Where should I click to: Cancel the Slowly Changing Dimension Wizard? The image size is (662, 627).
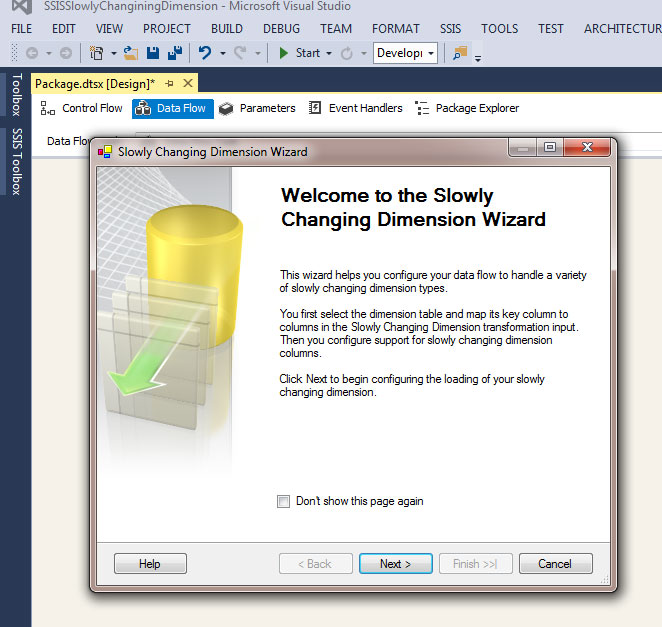555,564
